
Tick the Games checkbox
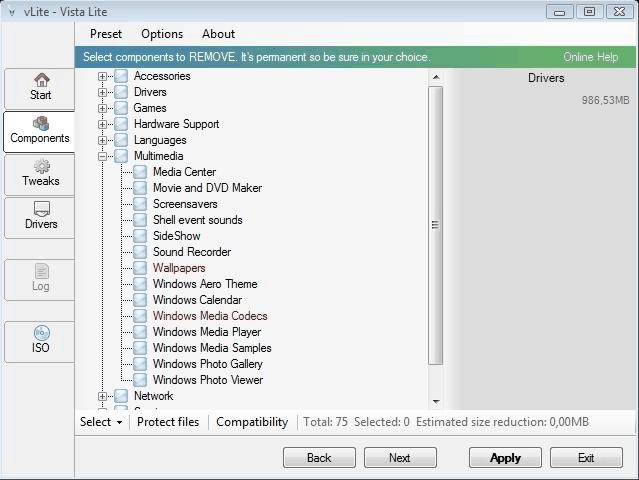tap(121, 108)
